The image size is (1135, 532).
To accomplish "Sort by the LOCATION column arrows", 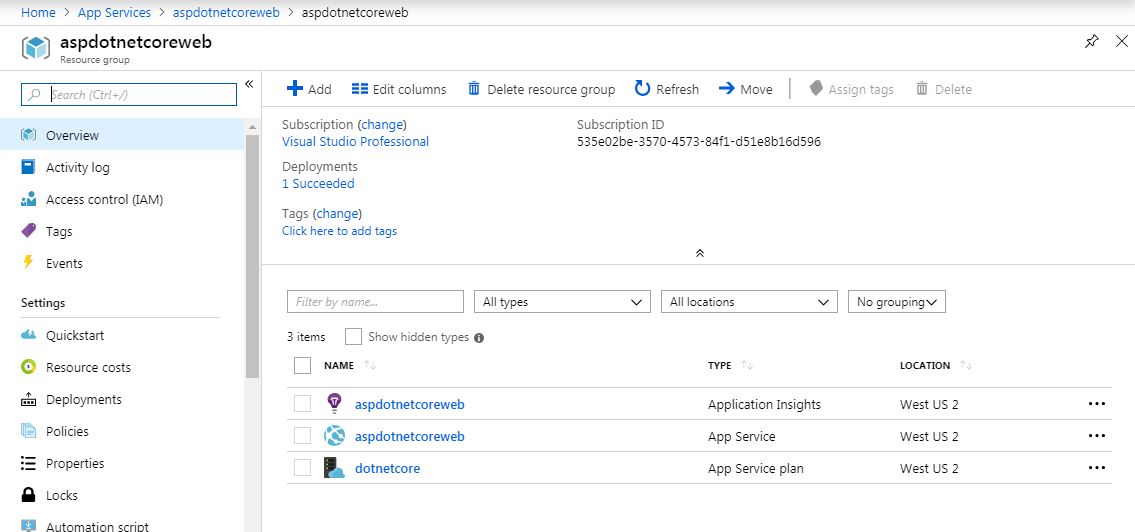I will pos(966,366).
